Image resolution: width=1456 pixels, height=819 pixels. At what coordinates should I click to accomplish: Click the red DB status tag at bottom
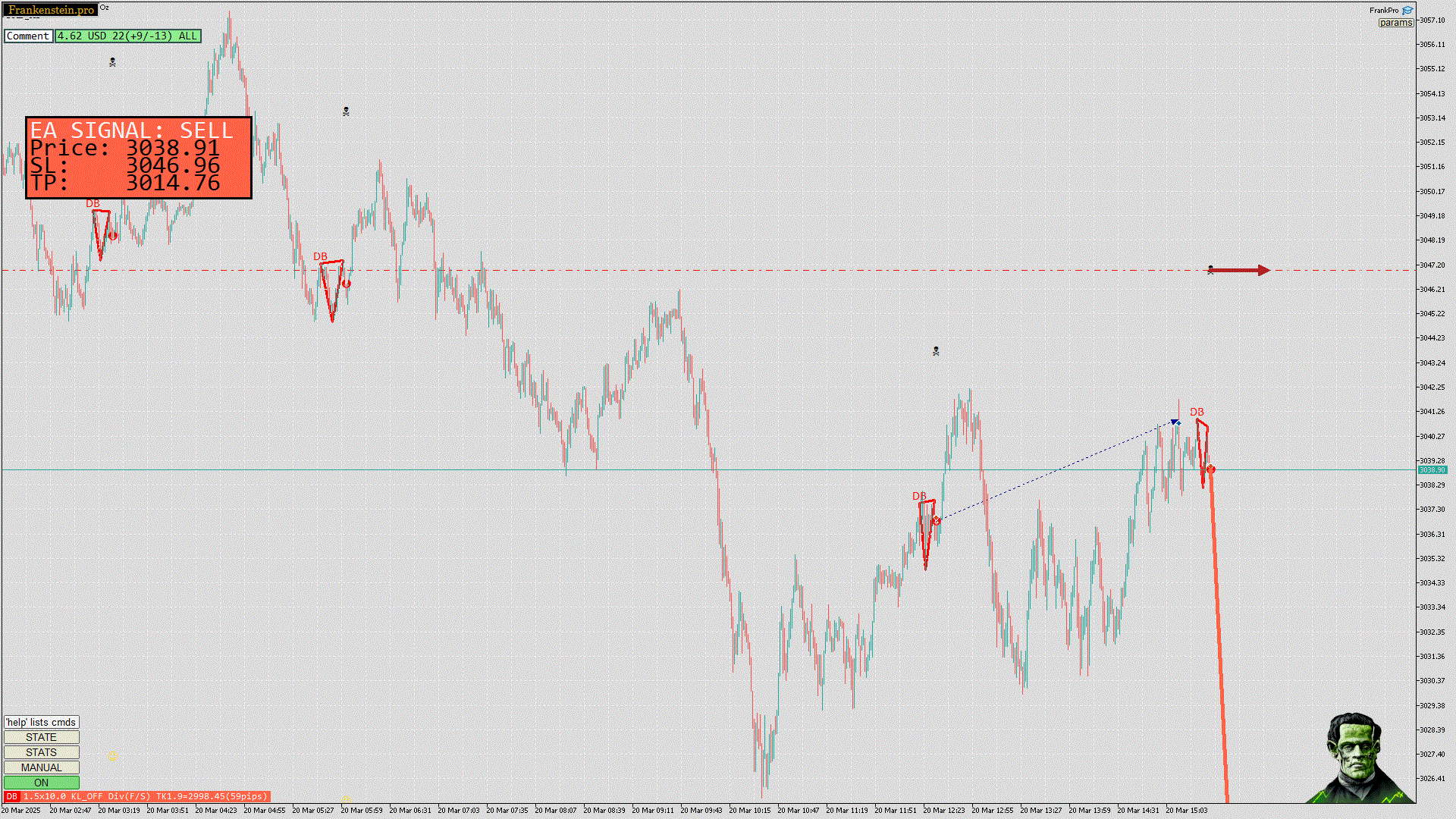pos(12,796)
